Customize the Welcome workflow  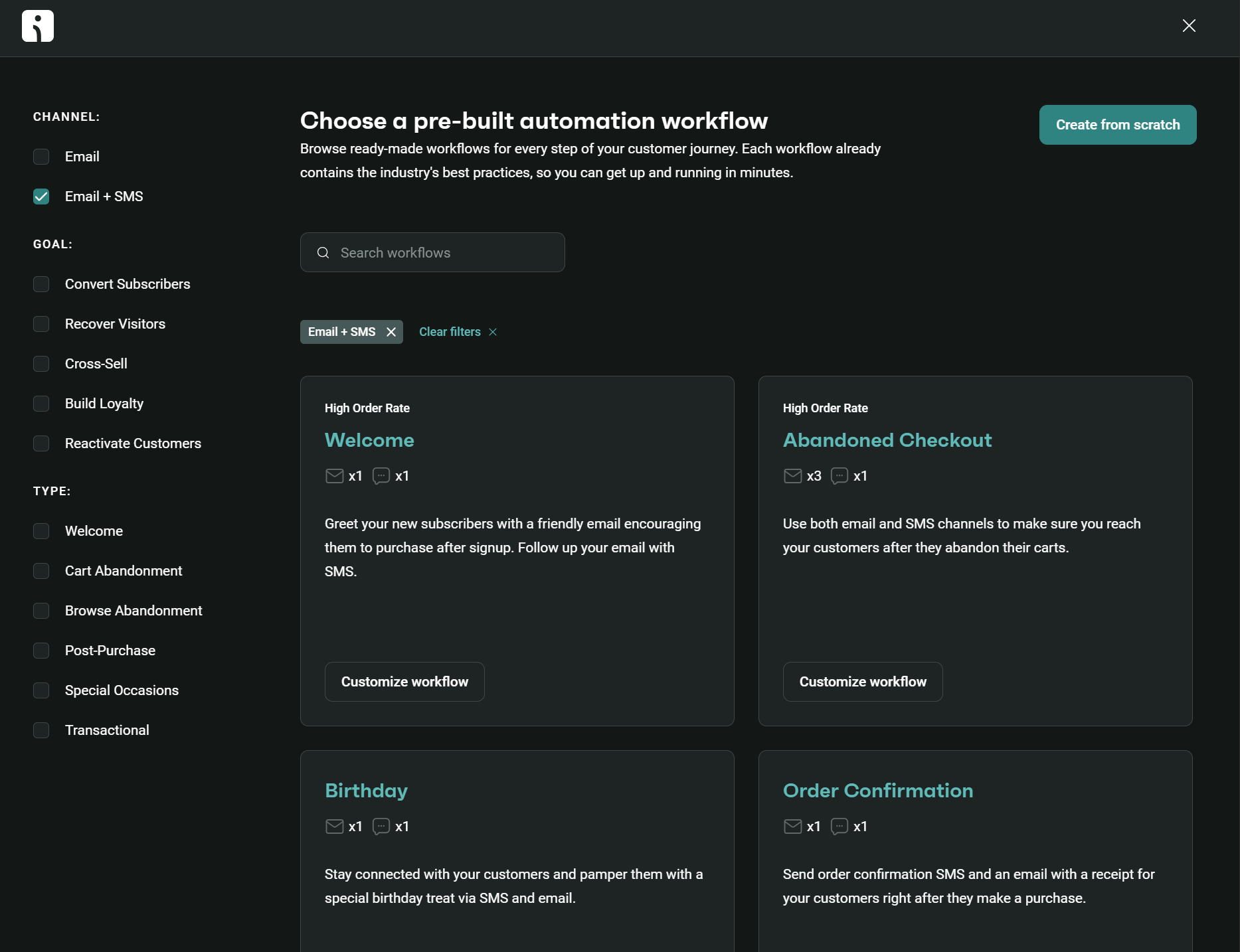click(404, 682)
